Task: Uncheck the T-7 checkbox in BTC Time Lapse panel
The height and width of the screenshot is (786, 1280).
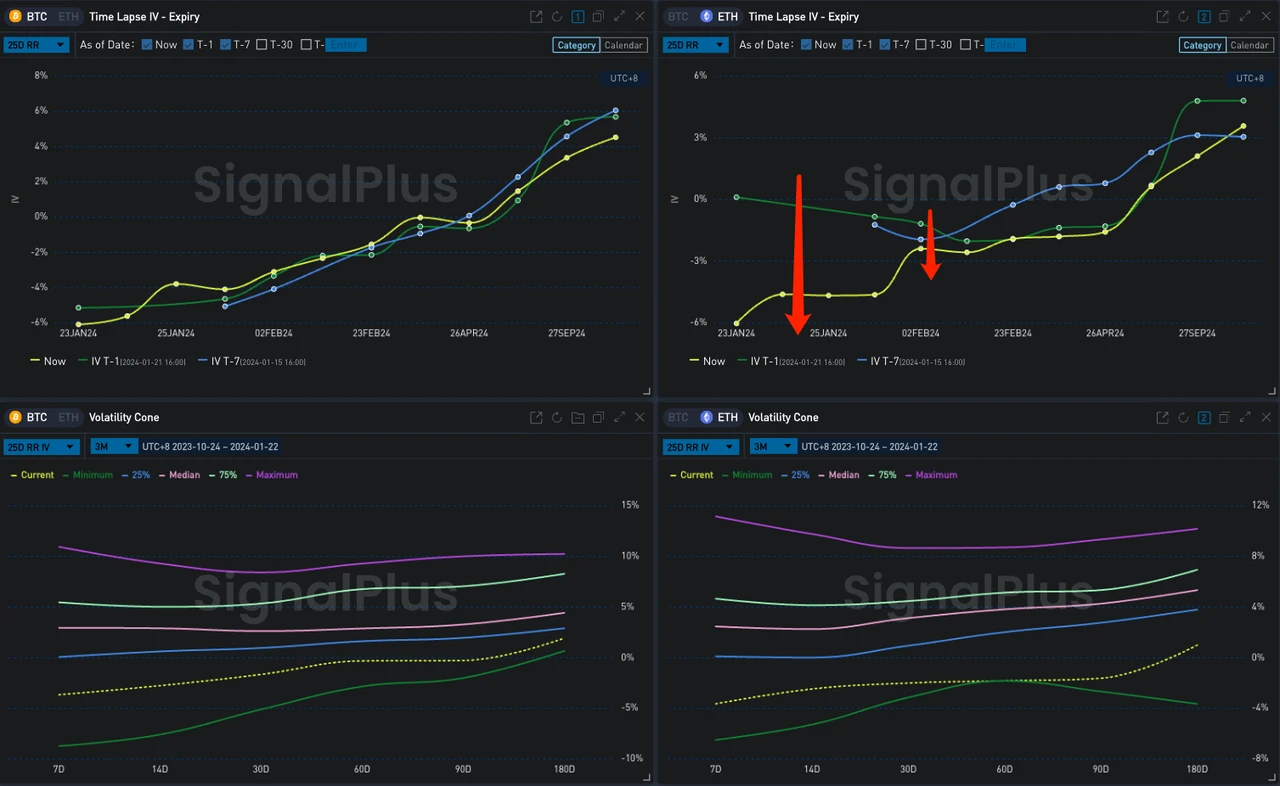Action: click(228, 44)
